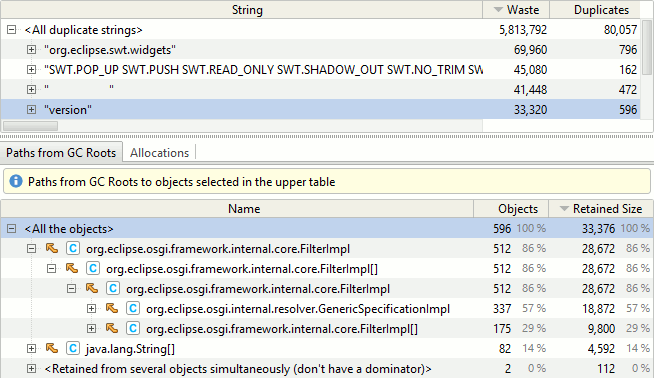Expand the "version" string row
654x378 pixels.
pyautogui.click(x=31, y=109)
